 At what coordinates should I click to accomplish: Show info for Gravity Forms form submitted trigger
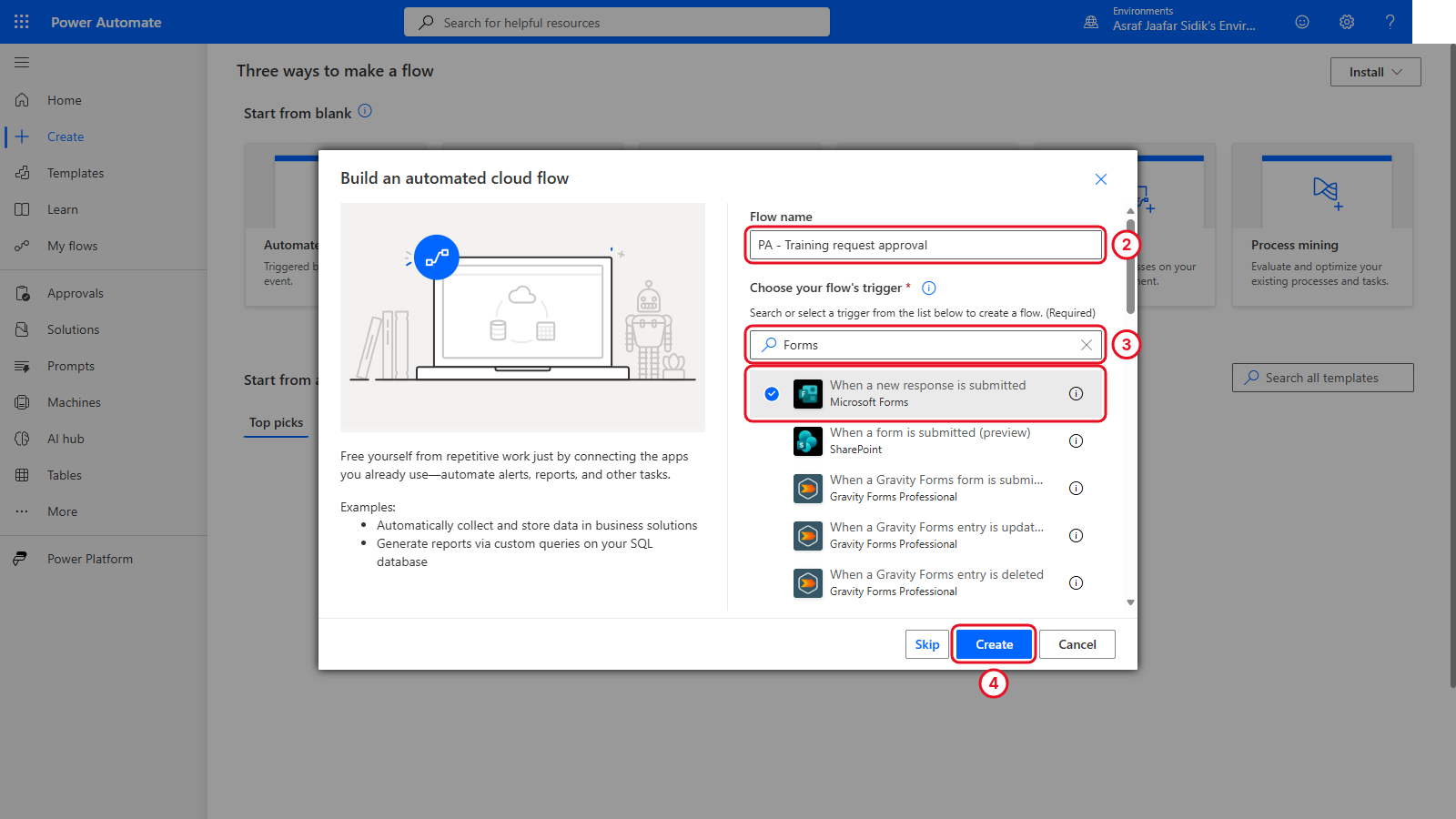coord(1076,489)
